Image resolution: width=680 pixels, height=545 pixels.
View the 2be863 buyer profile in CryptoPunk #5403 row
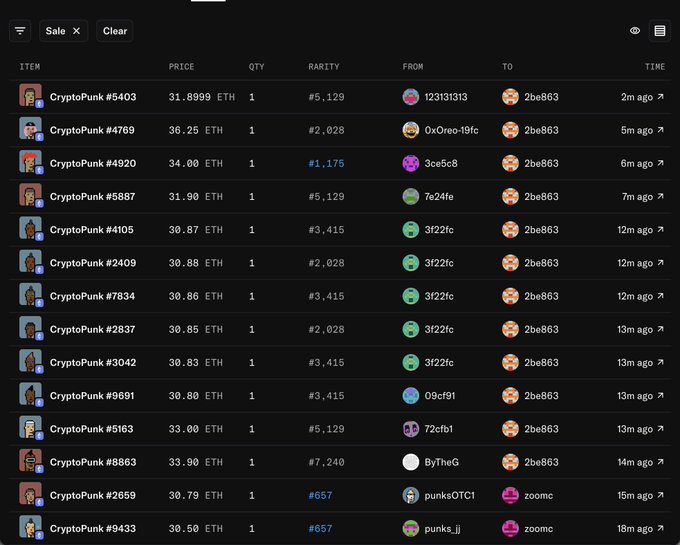(x=541, y=97)
